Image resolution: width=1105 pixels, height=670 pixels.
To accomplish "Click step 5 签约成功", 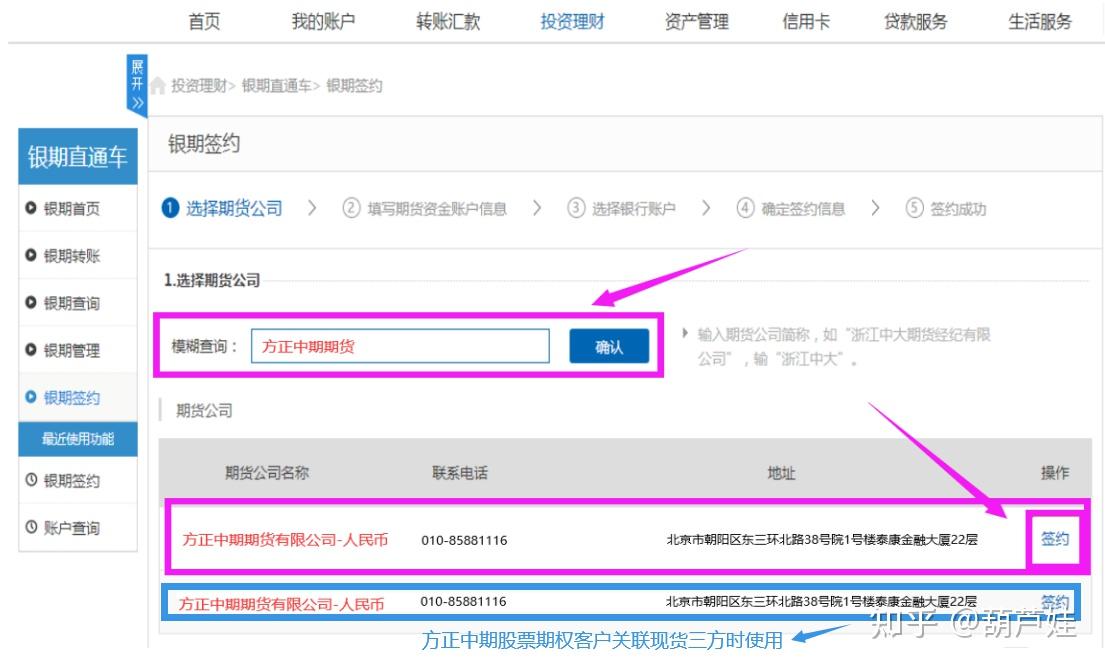I will pos(946,209).
